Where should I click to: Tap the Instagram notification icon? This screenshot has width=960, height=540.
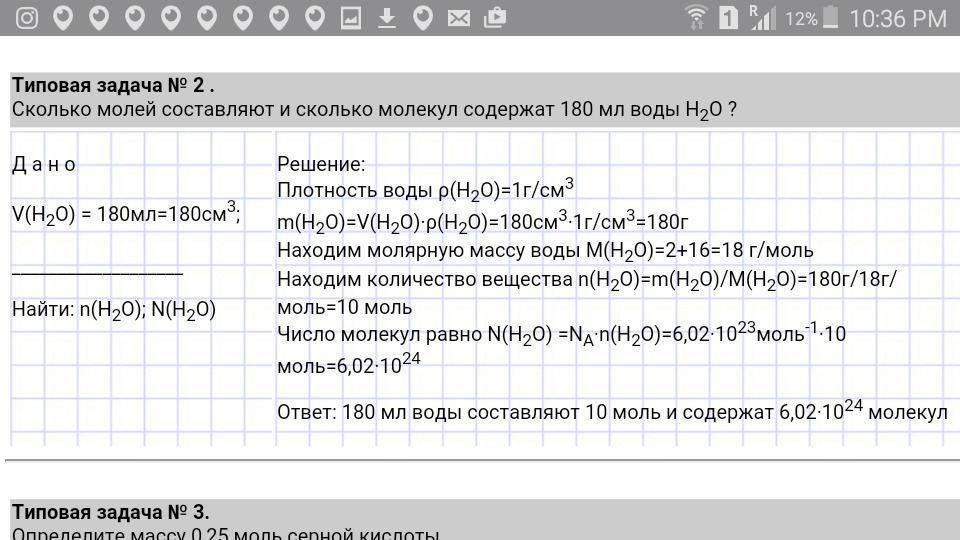[x=27, y=18]
